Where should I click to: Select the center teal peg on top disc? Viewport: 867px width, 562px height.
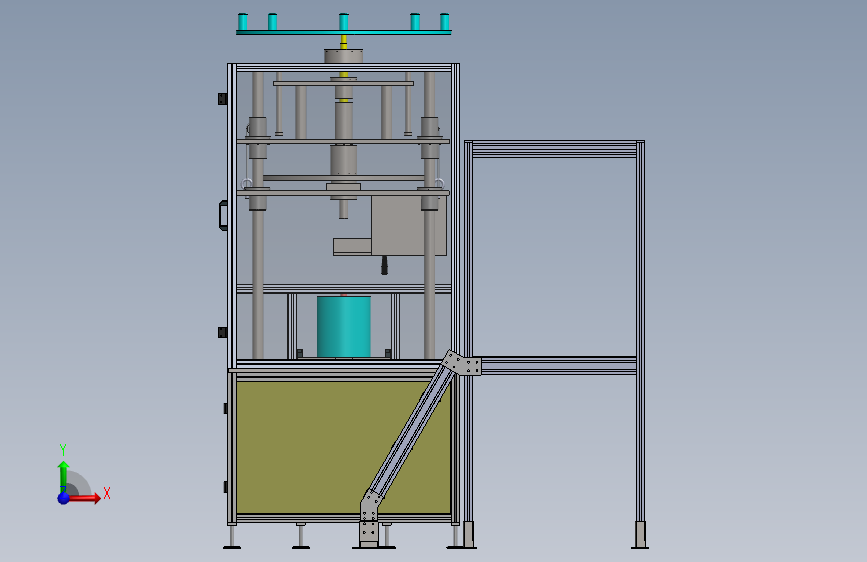click(x=344, y=22)
